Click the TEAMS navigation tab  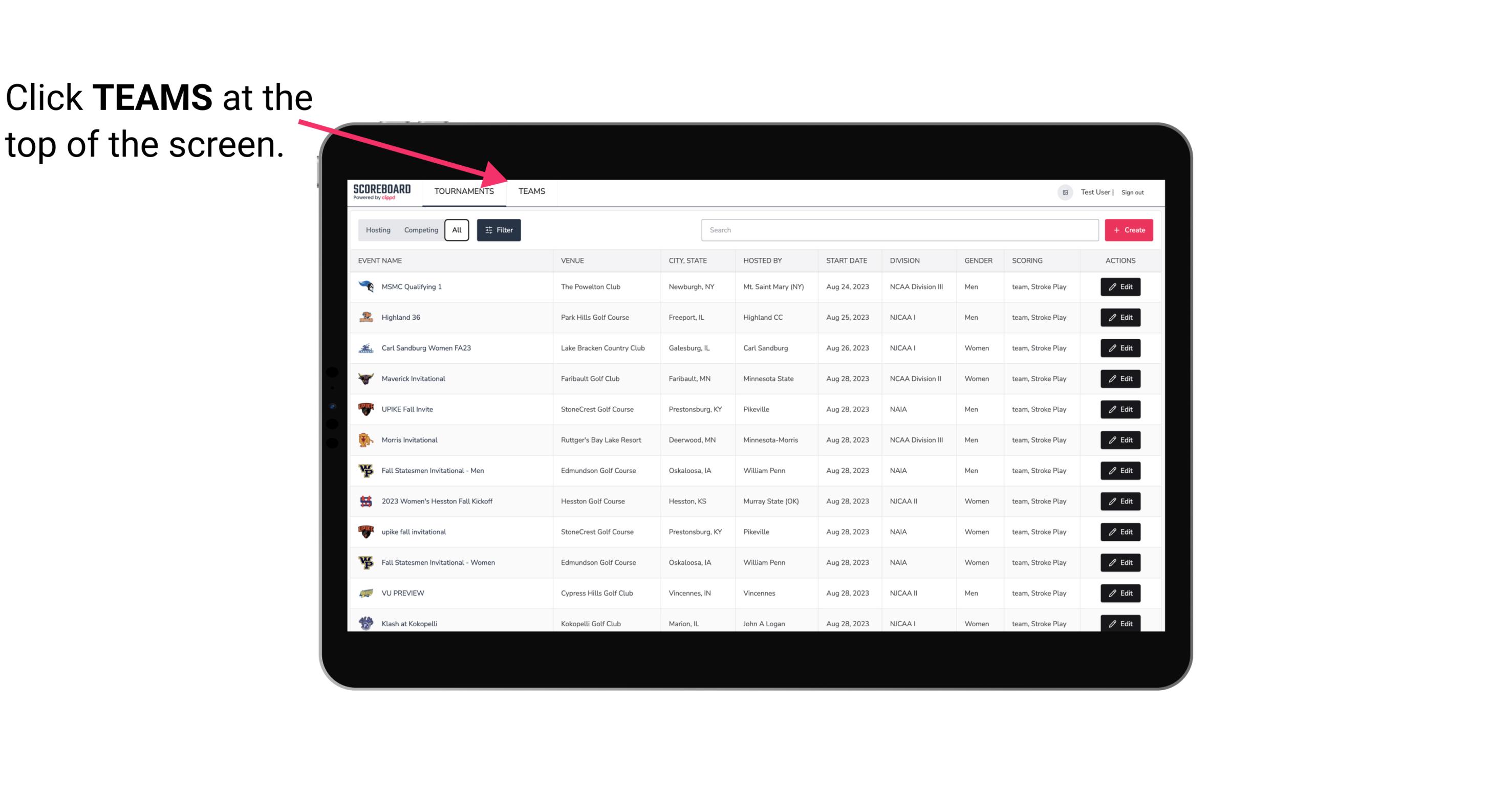click(531, 191)
